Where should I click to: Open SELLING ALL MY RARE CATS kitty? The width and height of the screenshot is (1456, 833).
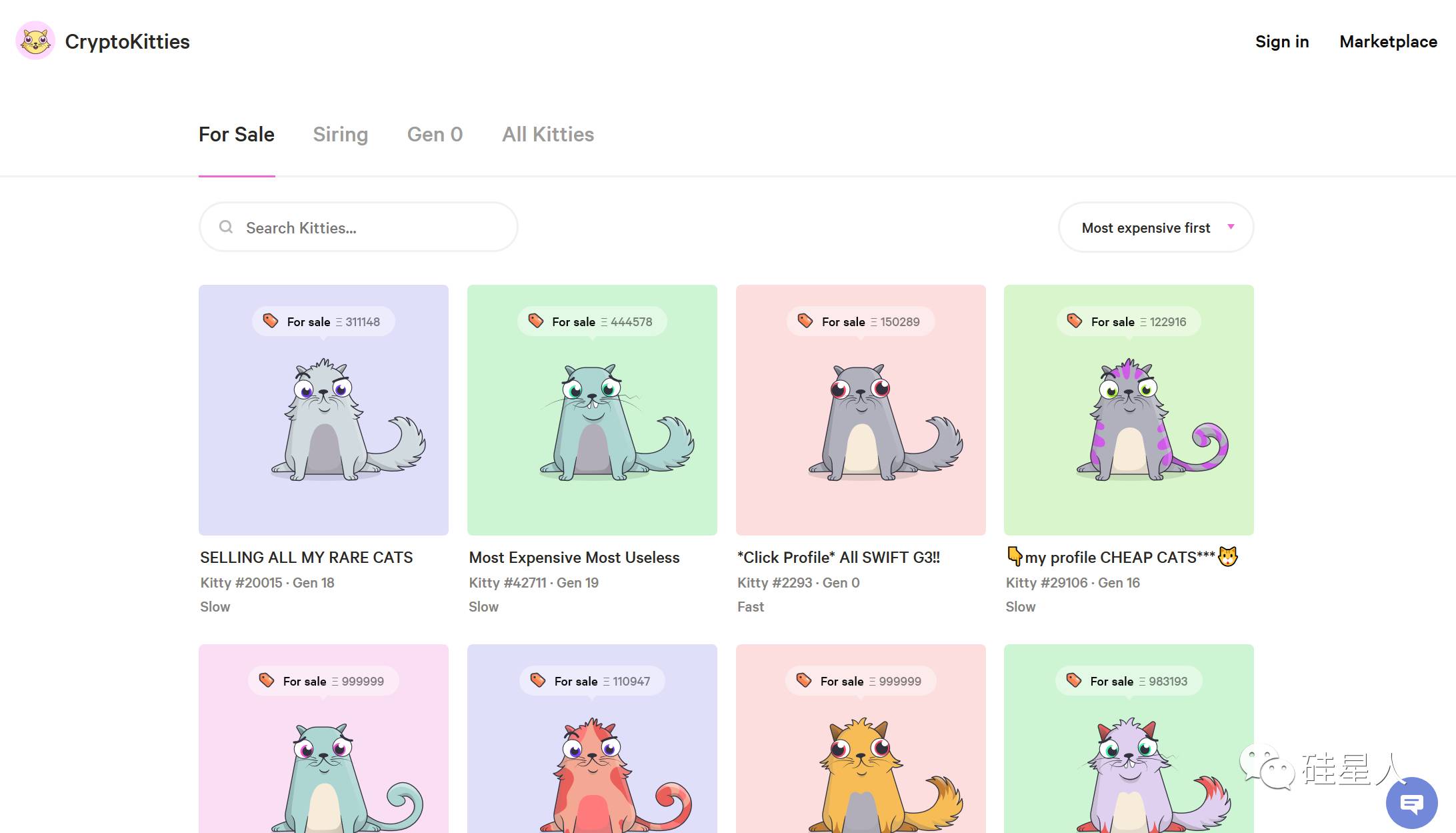(x=306, y=558)
